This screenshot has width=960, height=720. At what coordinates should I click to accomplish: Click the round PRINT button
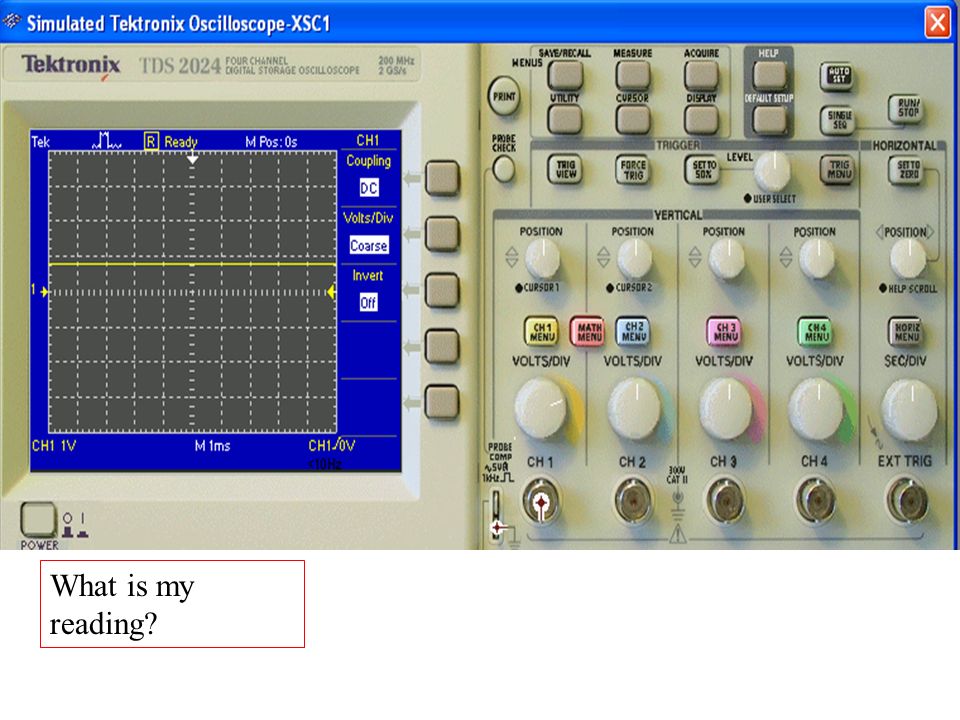coord(504,97)
